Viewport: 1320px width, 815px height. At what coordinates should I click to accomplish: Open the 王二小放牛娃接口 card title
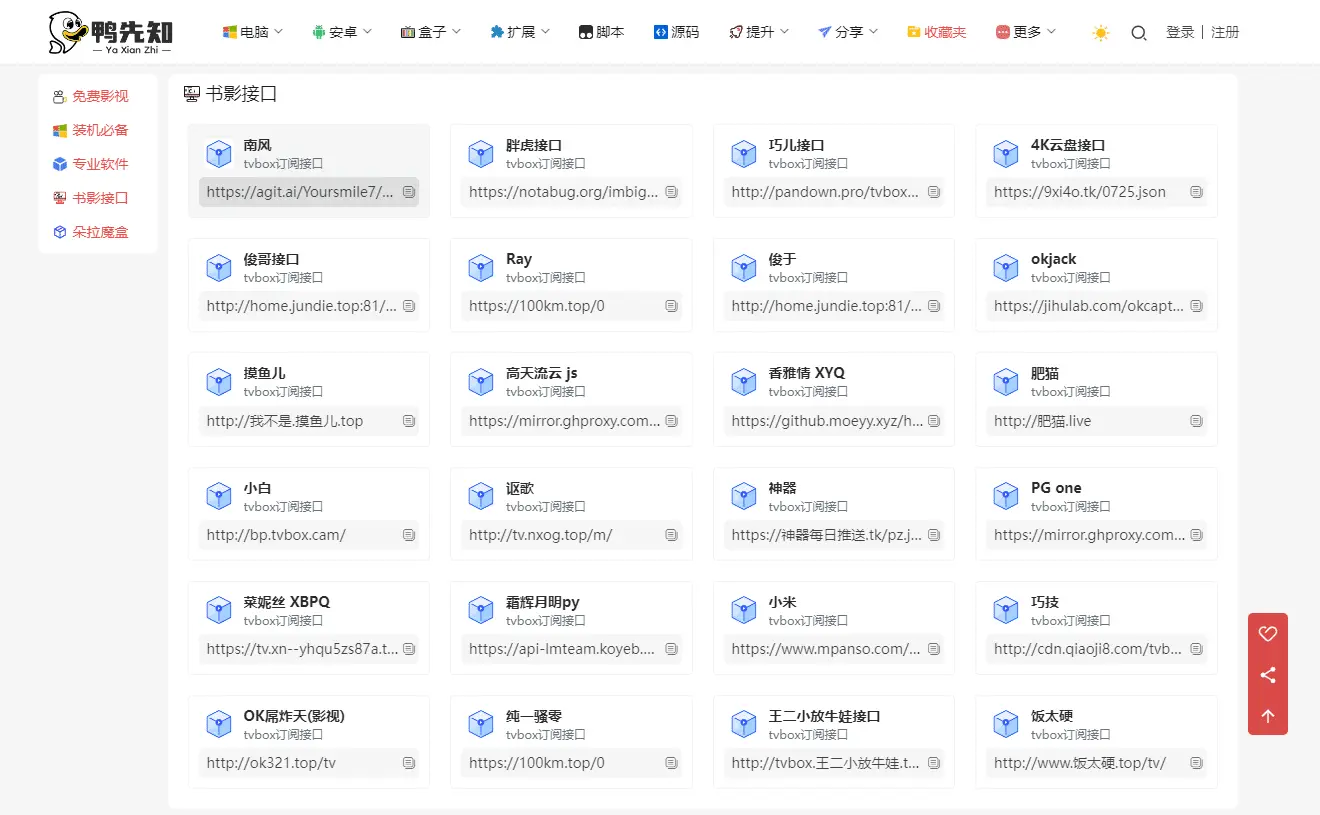pos(825,716)
